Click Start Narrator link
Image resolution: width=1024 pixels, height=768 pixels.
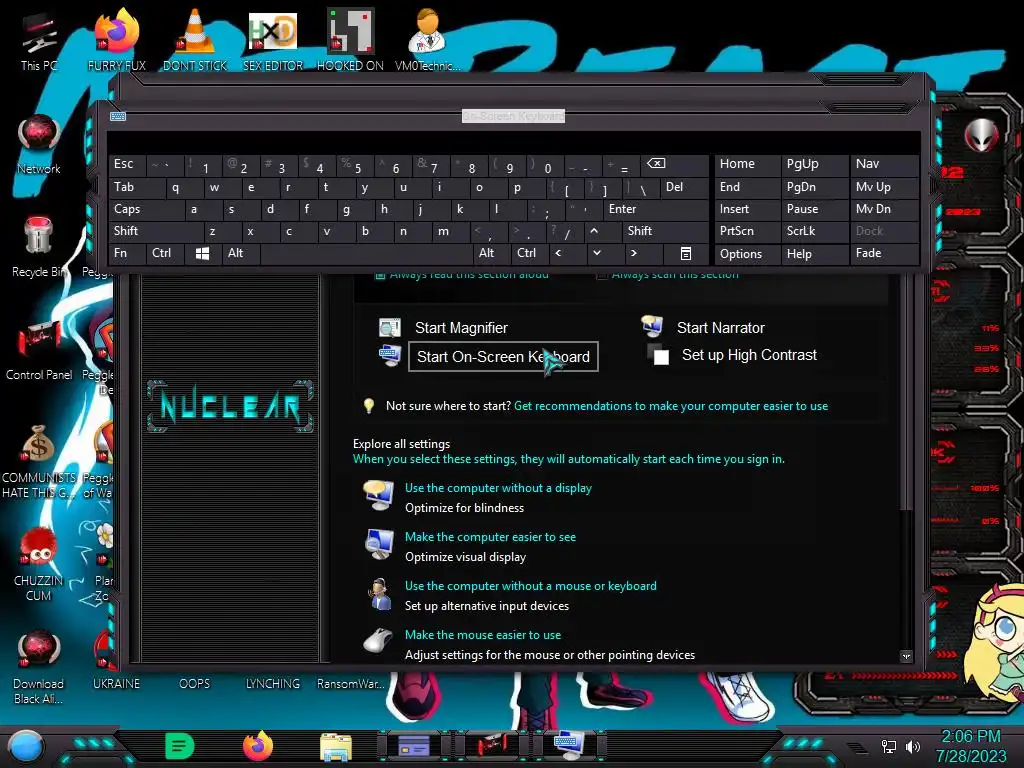click(x=720, y=328)
